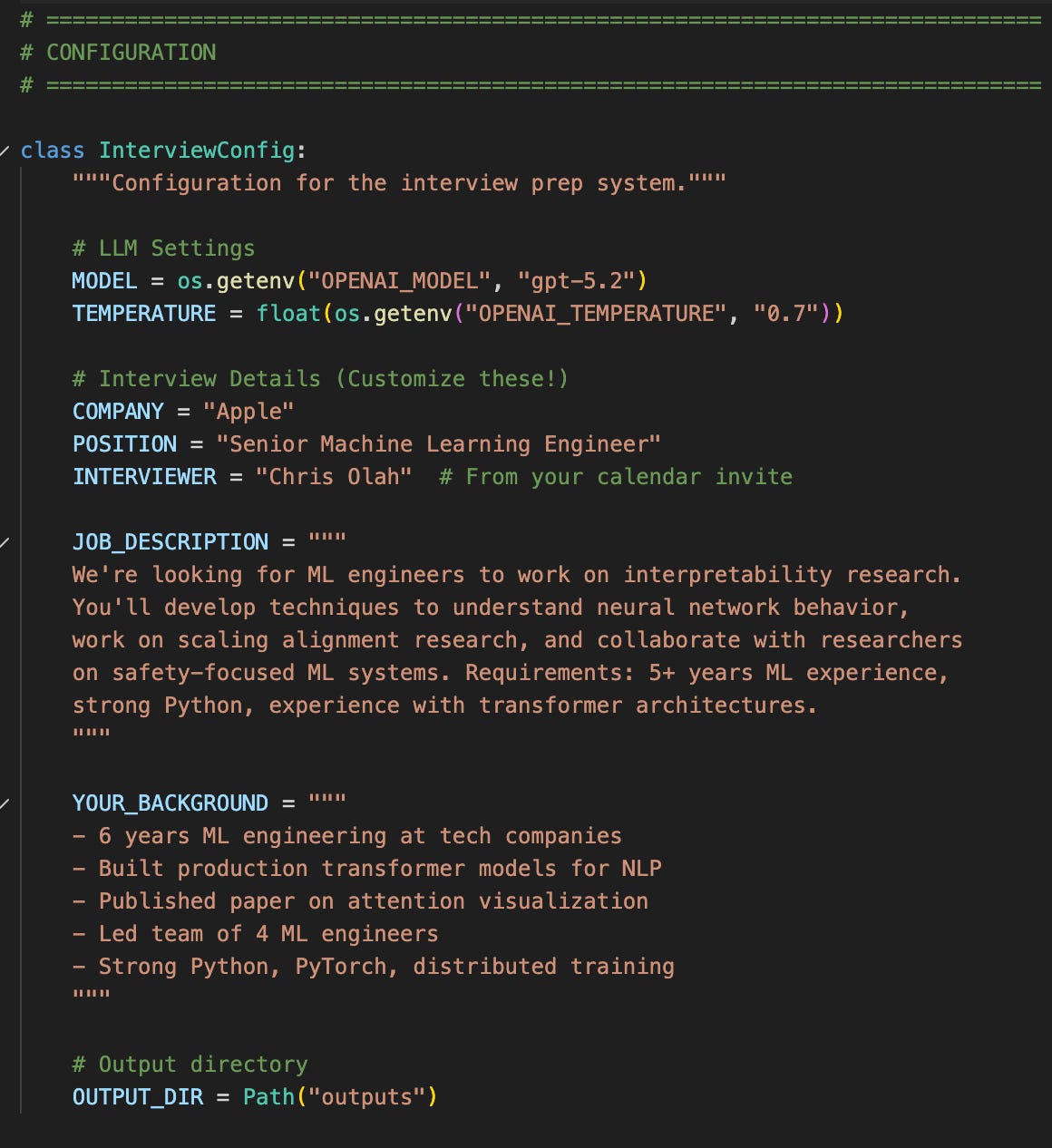The image size is (1052, 1148).
Task: Click the Path constructor call
Action: (x=269, y=1097)
